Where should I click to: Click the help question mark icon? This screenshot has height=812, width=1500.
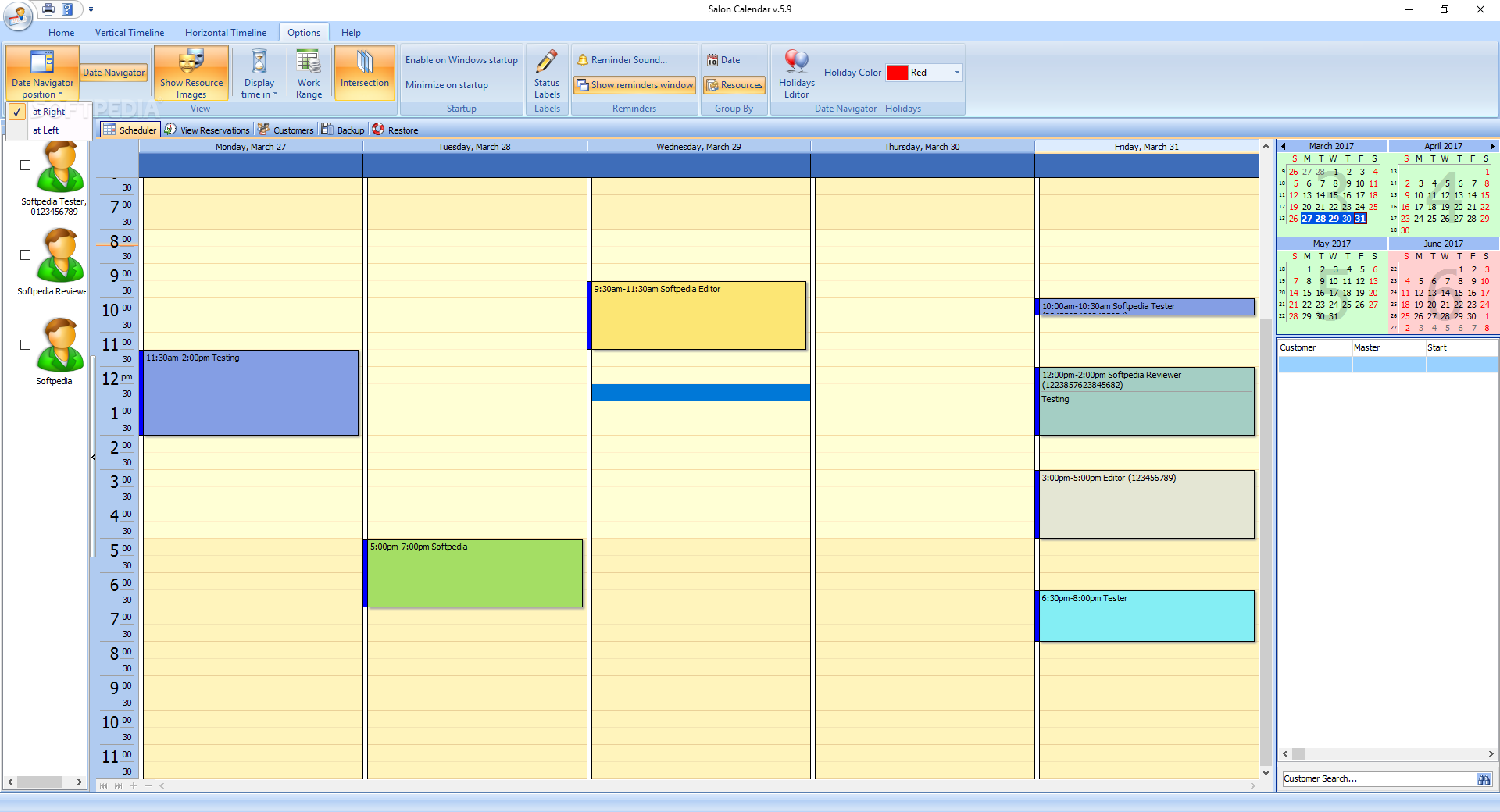[67, 9]
